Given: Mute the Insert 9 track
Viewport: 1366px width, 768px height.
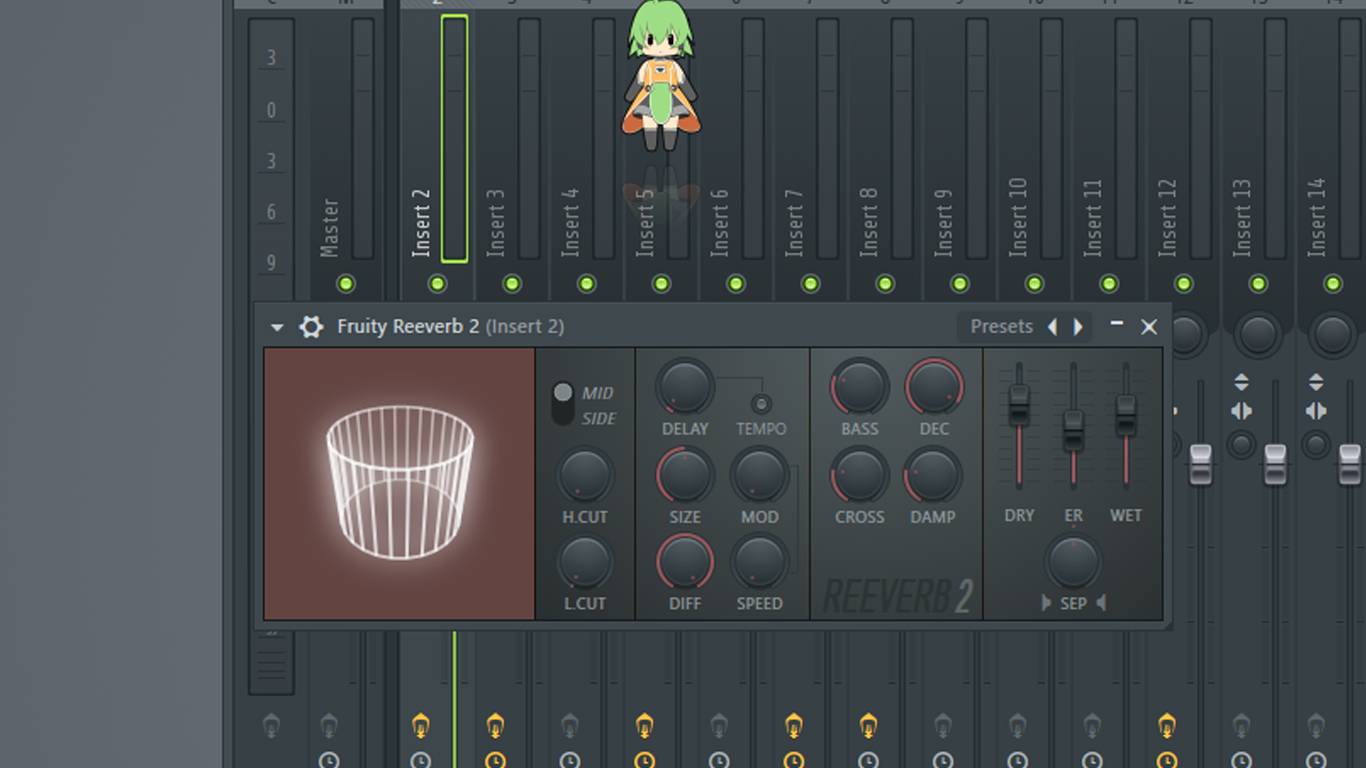Looking at the screenshot, I should pyautogui.click(x=959, y=284).
